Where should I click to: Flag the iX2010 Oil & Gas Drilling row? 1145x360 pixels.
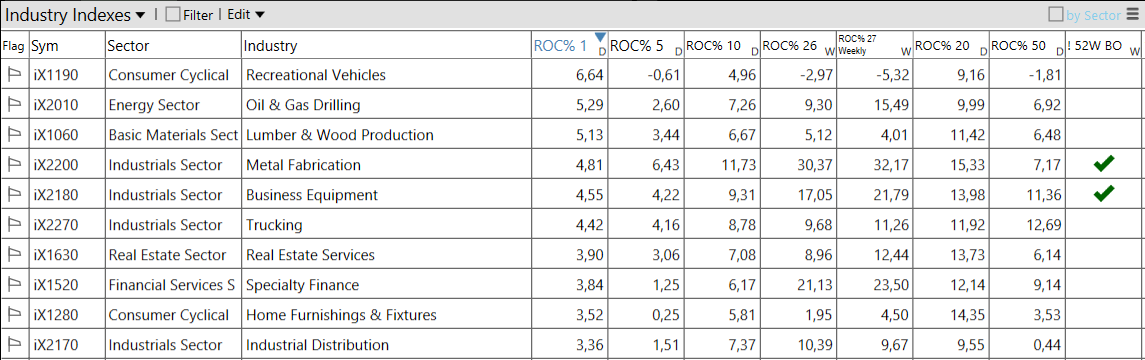tap(13, 104)
